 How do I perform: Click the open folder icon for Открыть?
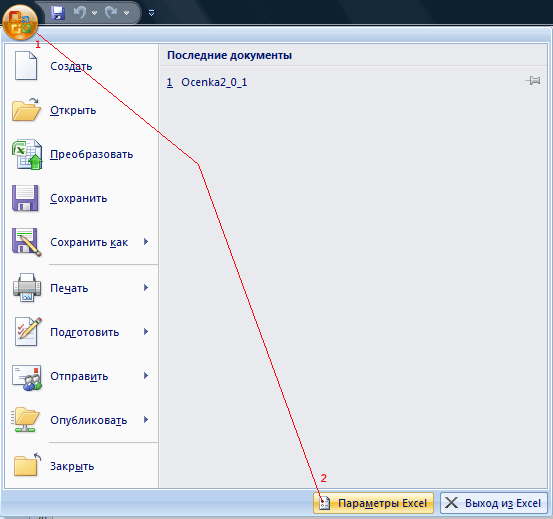26,110
